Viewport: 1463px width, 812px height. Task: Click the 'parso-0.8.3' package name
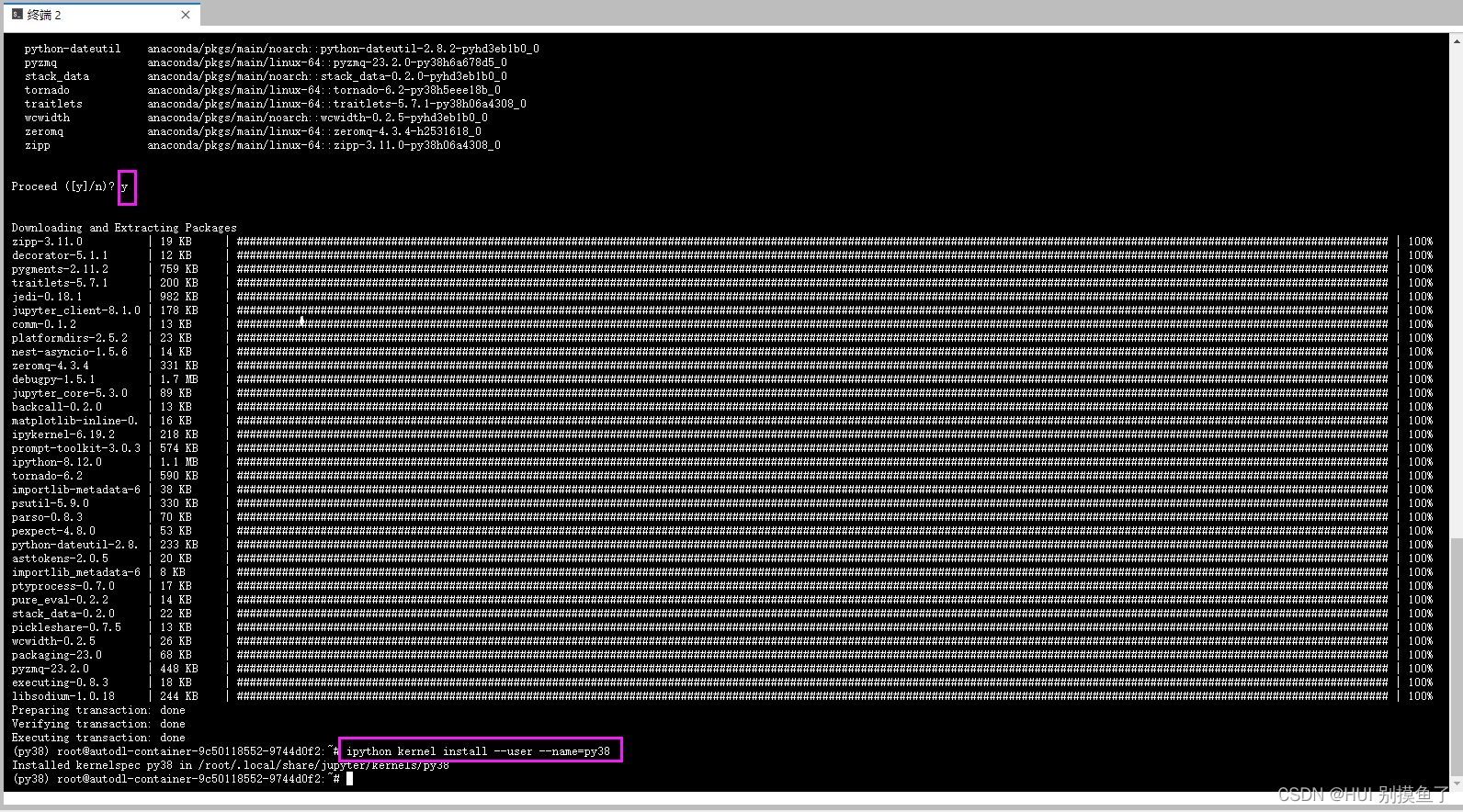click(47, 517)
